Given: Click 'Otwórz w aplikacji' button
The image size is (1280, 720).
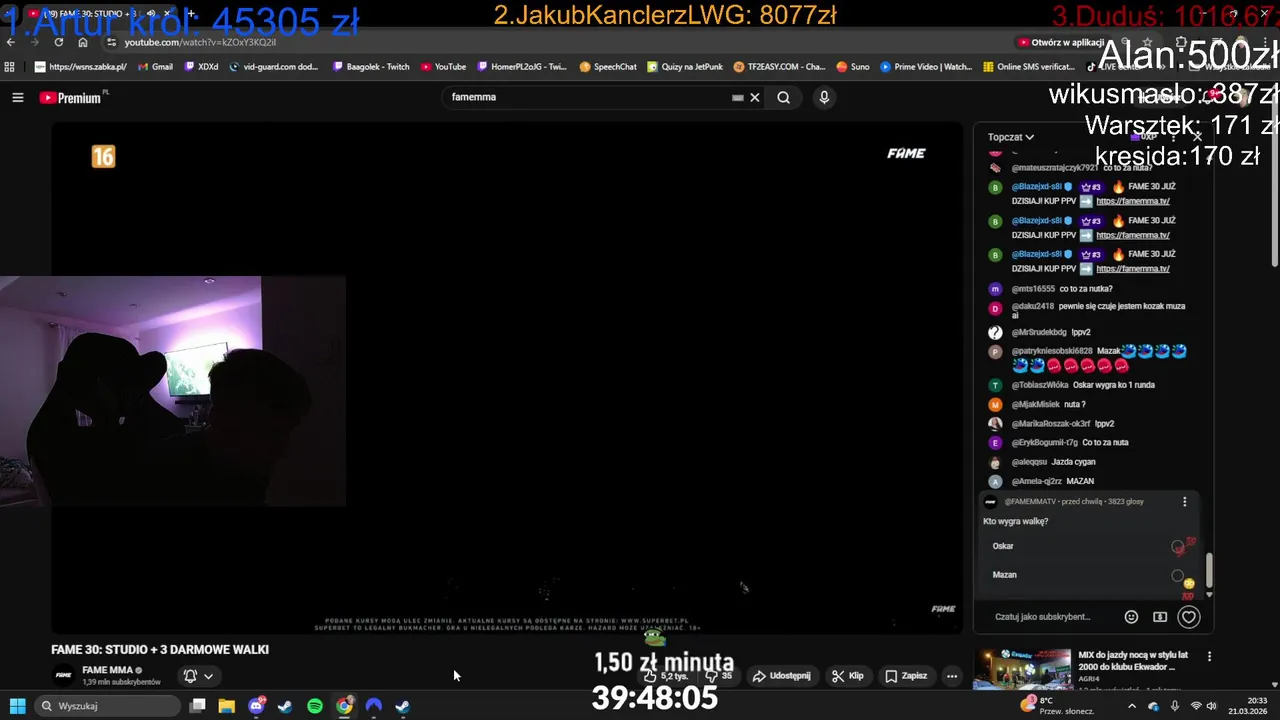Looking at the screenshot, I should click(x=1061, y=42).
